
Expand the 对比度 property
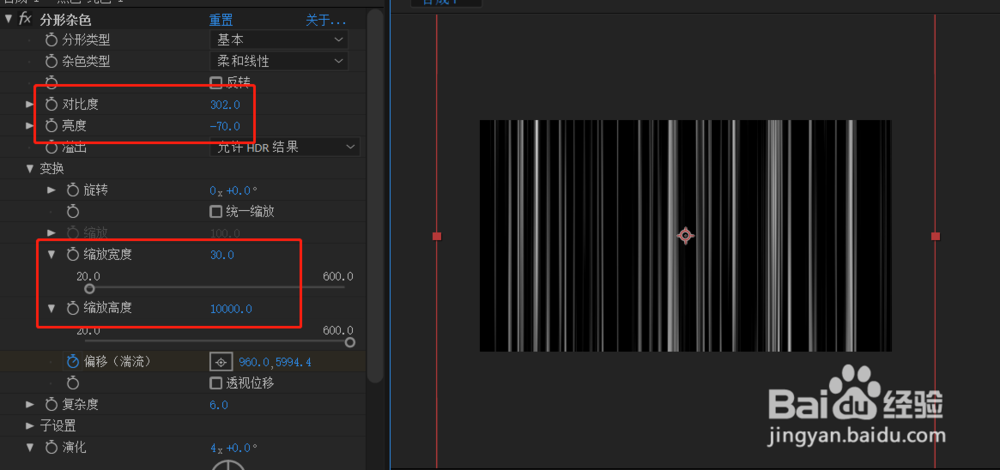click(x=29, y=104)
